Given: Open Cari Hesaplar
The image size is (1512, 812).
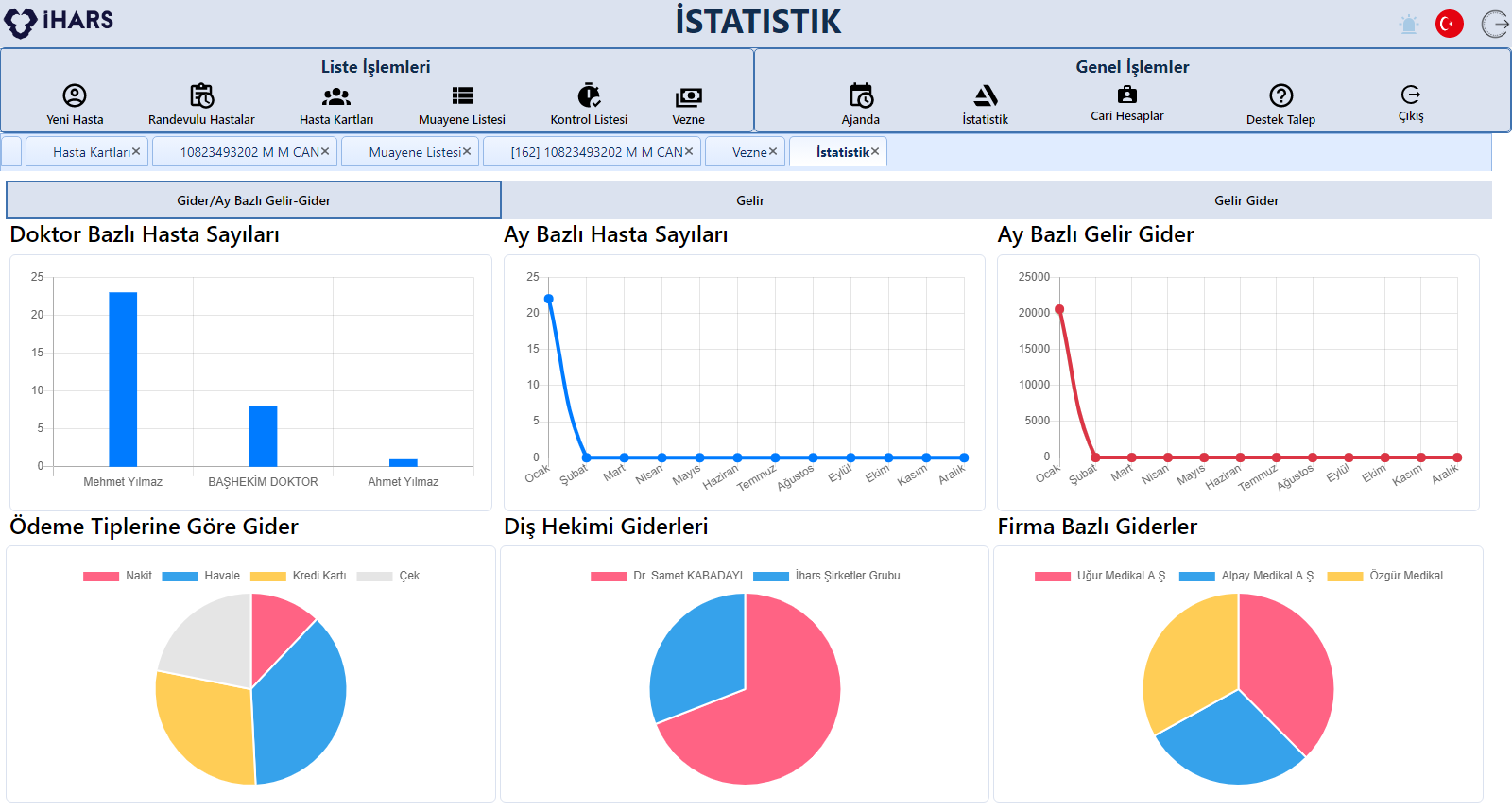Looking at the screenshot, I should coord(1126,95).
